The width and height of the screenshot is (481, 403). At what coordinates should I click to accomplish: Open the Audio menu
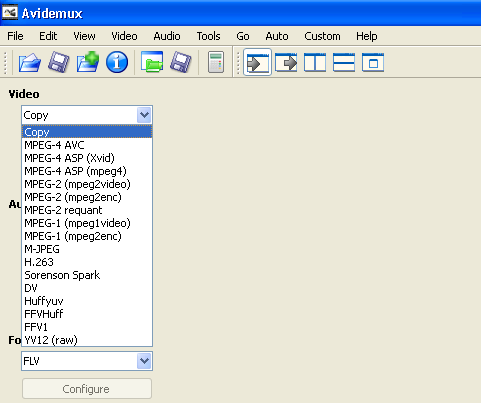[x=167, y=36]
